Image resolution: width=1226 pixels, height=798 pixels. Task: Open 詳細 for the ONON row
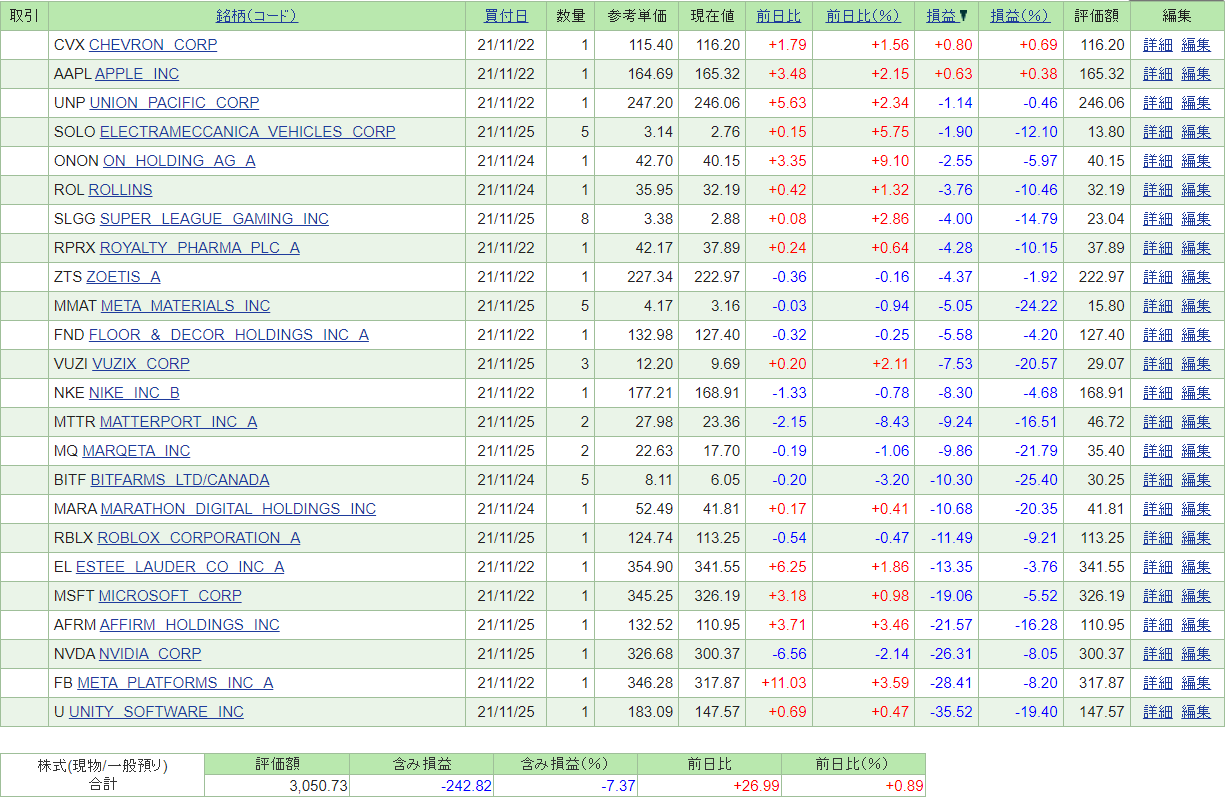coord(1158,161)
